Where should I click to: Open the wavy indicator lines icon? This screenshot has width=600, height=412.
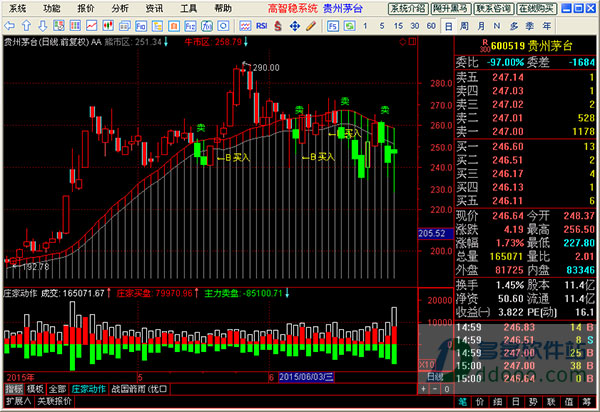[245, 26]
